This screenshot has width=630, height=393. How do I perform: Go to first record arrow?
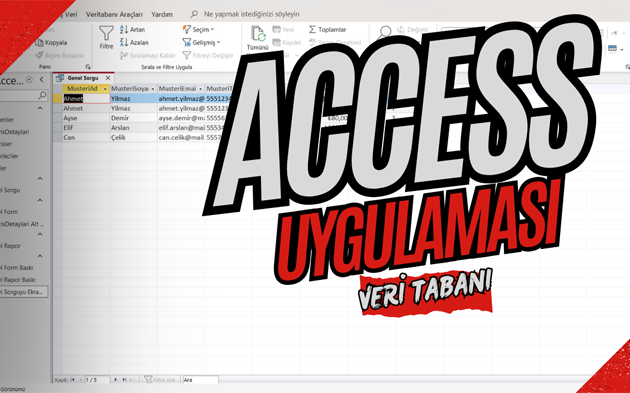tap(72, 379)
